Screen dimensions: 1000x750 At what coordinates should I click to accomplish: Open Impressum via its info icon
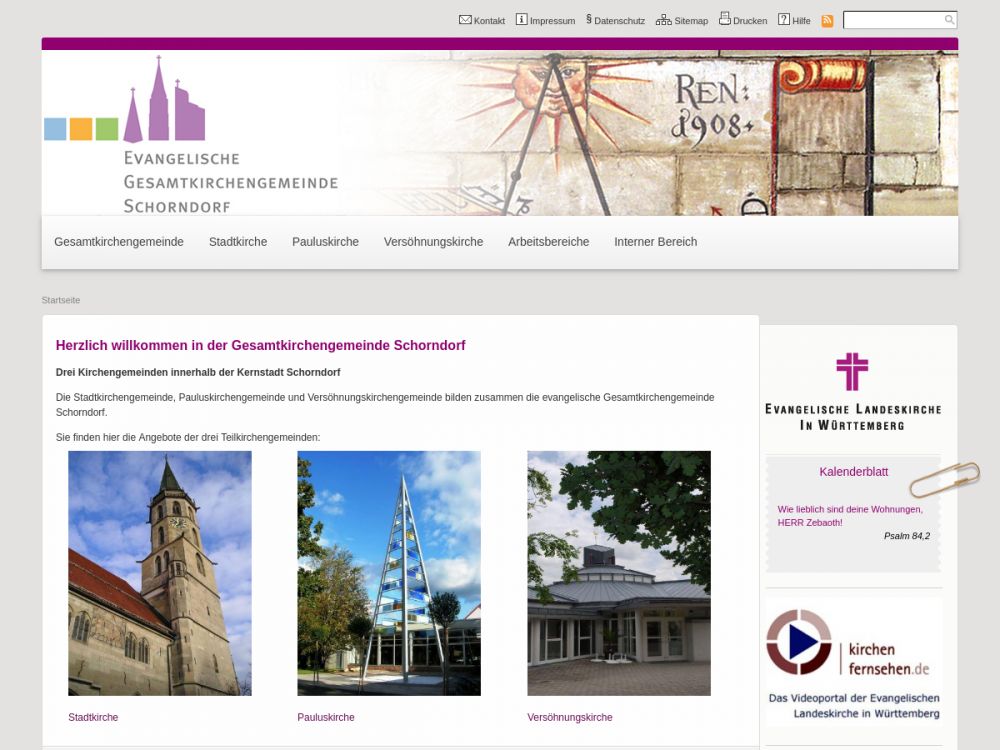click(521, 20)
